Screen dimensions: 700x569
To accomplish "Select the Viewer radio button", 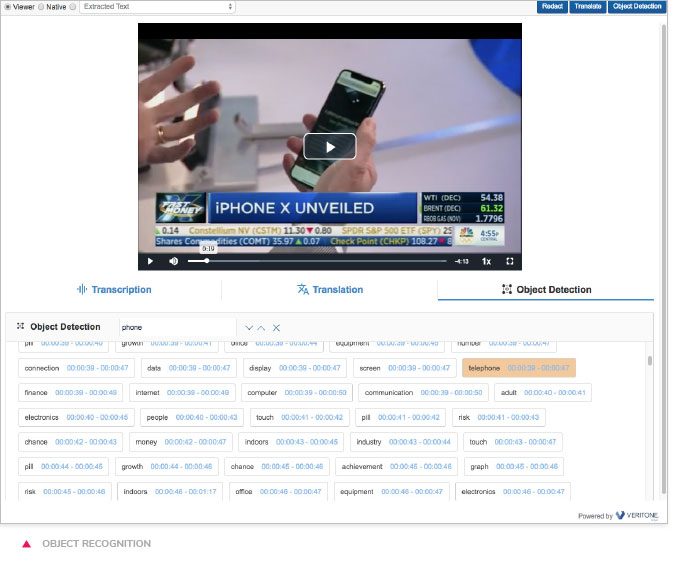I will [8, 7].
